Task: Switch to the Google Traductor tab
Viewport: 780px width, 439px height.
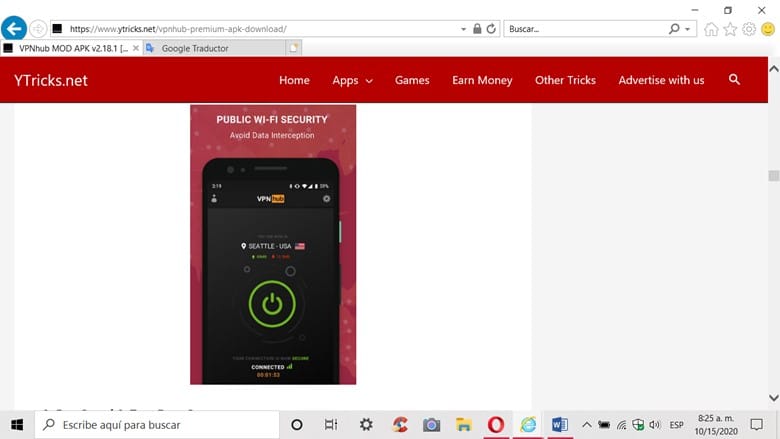Action: (x=214, y=48)
